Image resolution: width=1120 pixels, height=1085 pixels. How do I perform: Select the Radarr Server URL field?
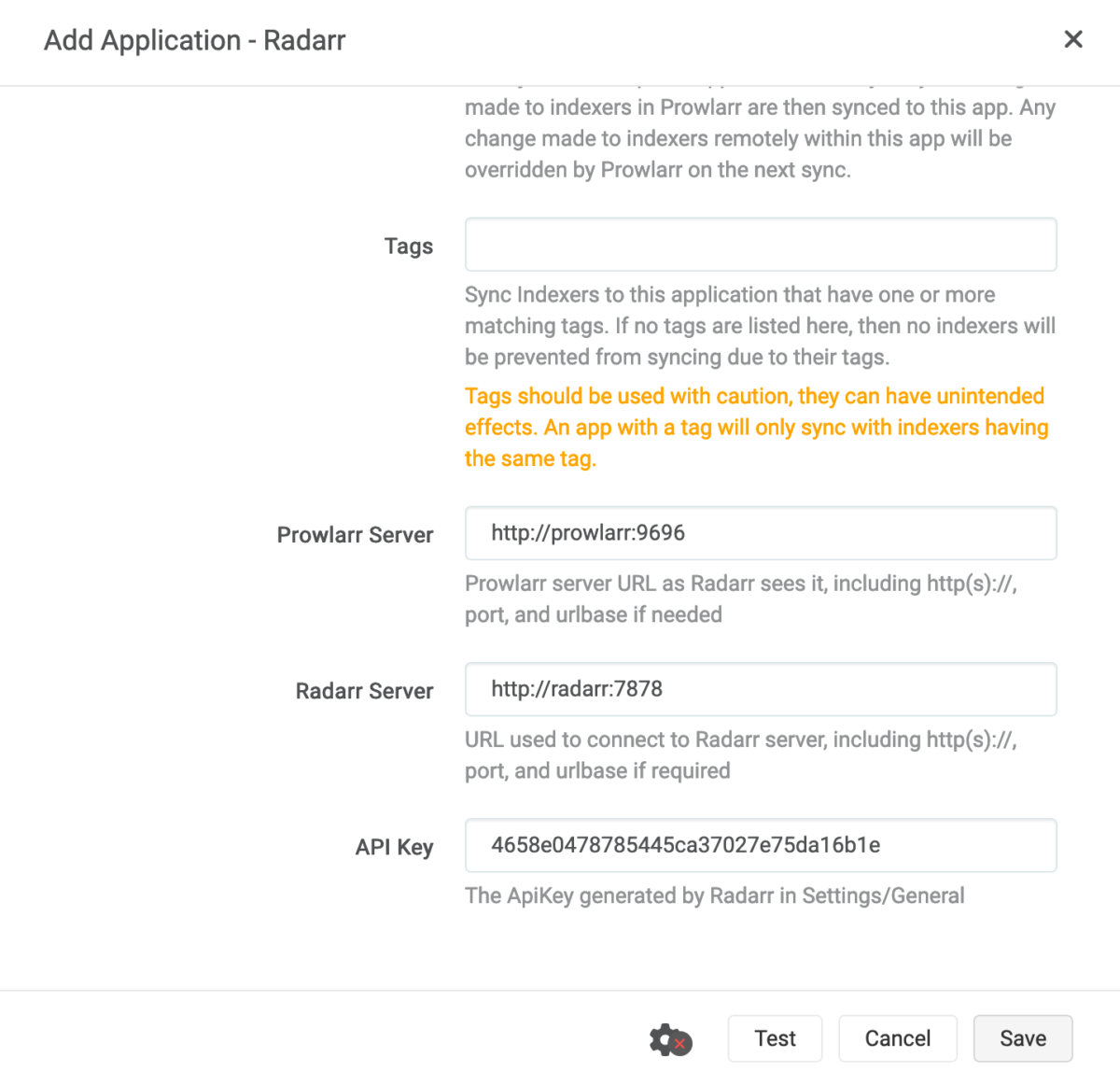761,689
